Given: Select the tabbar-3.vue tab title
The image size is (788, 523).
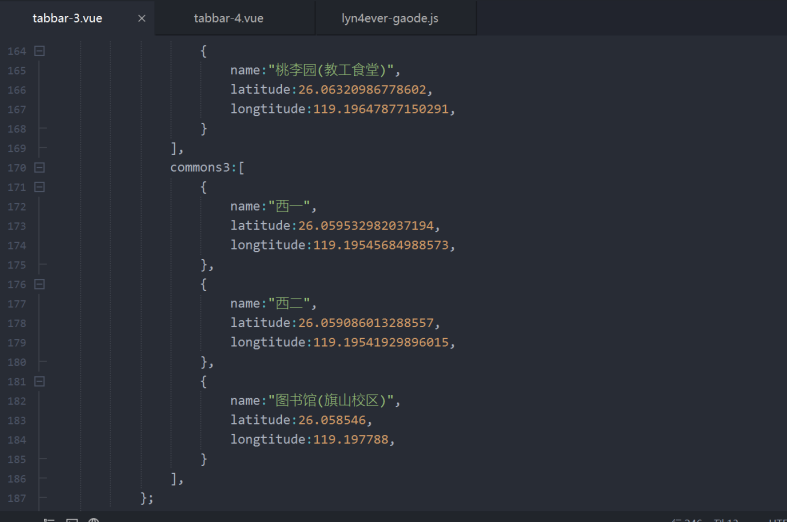Looking at the screenshot, I should coord(67,18).
